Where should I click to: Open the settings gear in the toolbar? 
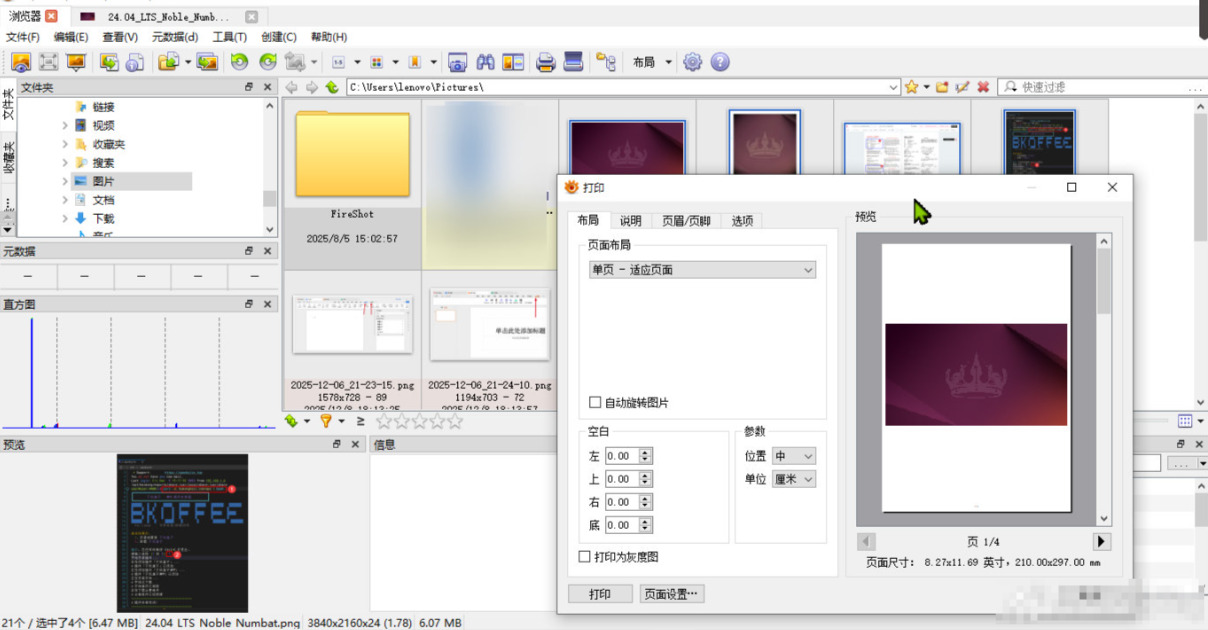pos(692,62)
